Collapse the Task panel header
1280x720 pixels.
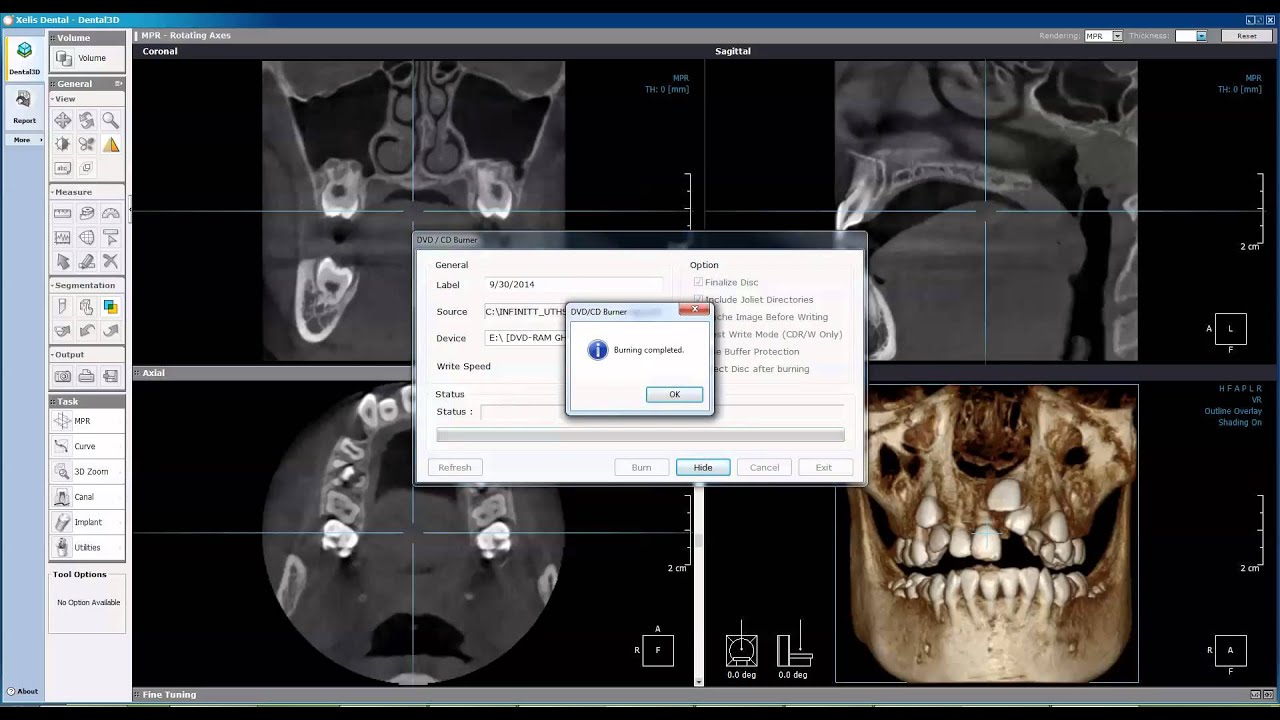[87, 401]
